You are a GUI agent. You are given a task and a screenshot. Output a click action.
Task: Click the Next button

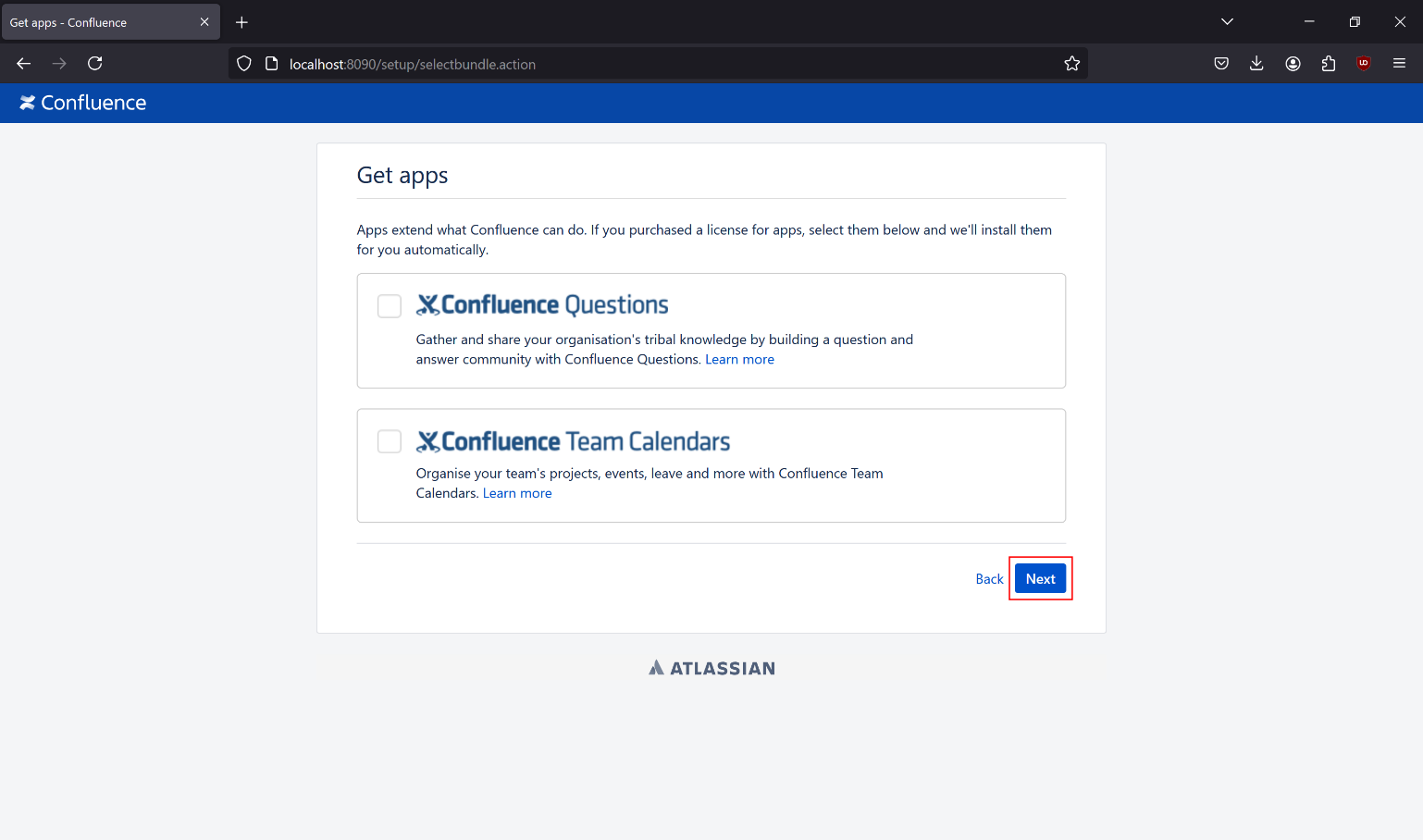tap(1041, 579)
